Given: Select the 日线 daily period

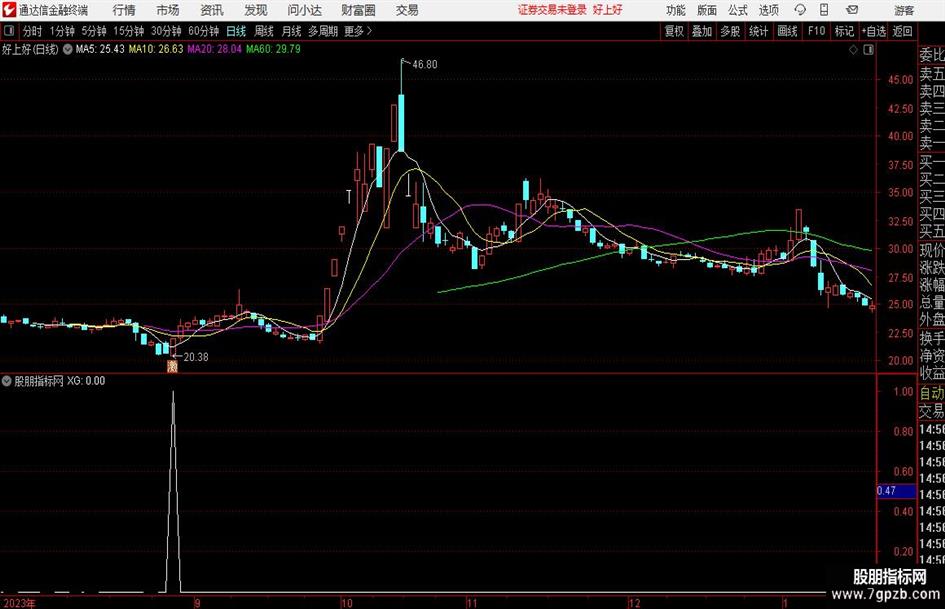Looking at the screenshot, I should tap(236, 31).
